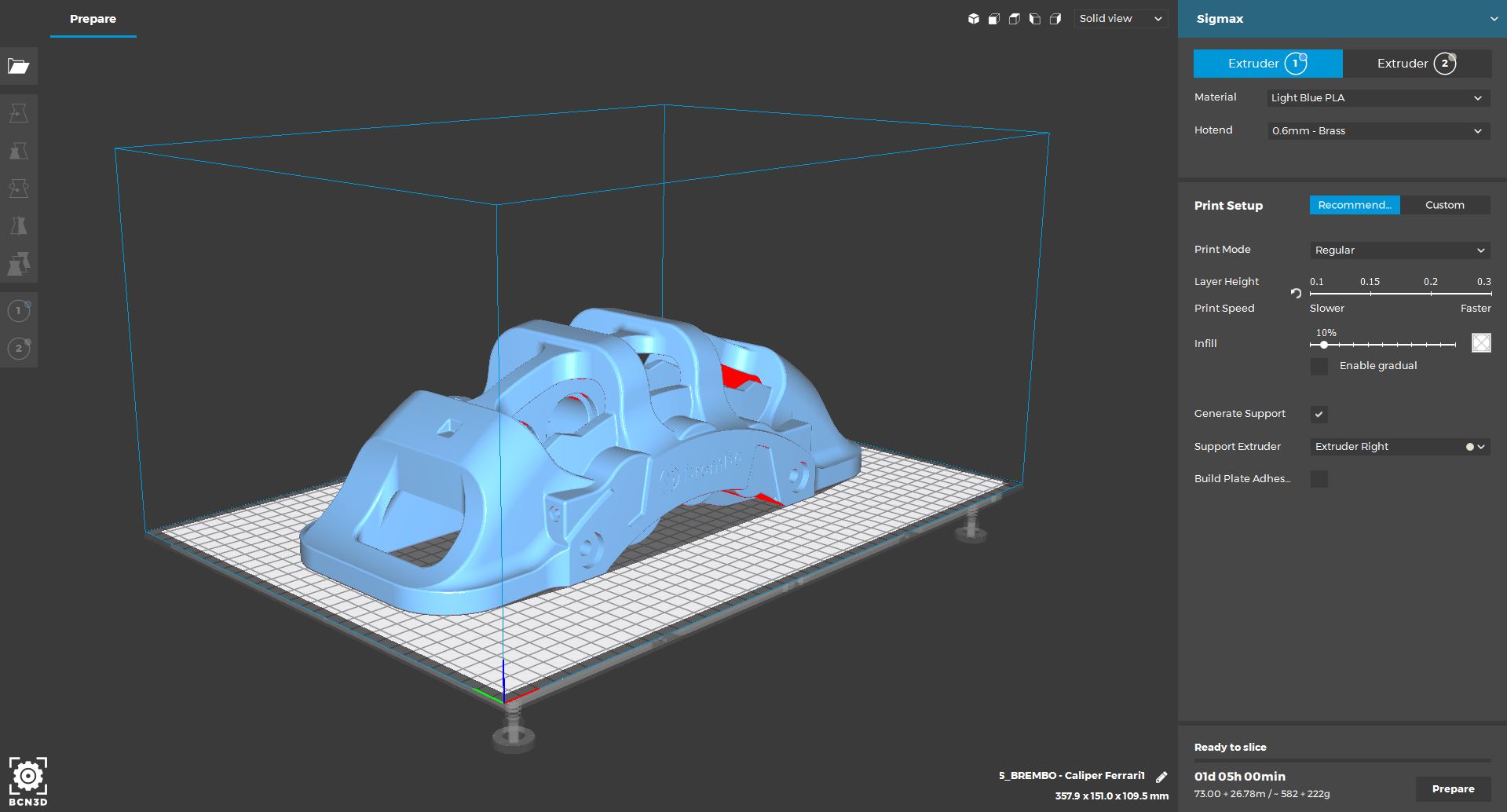Edit the job name with pencil icon
Viewport: 1507px width, 812px height.
point(1161,777)
